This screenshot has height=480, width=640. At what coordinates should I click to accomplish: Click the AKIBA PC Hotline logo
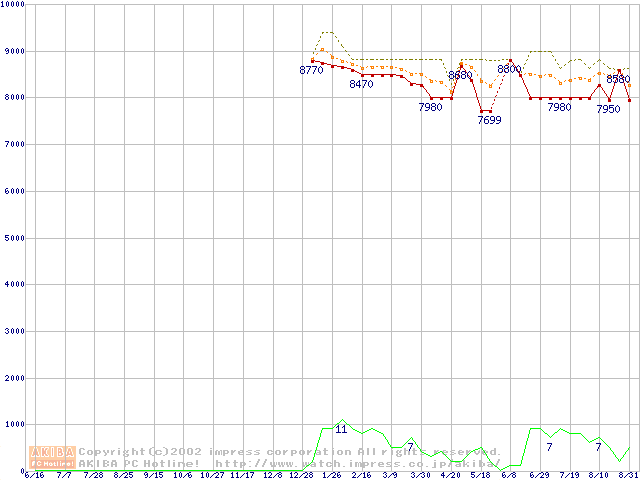[53, 457]
